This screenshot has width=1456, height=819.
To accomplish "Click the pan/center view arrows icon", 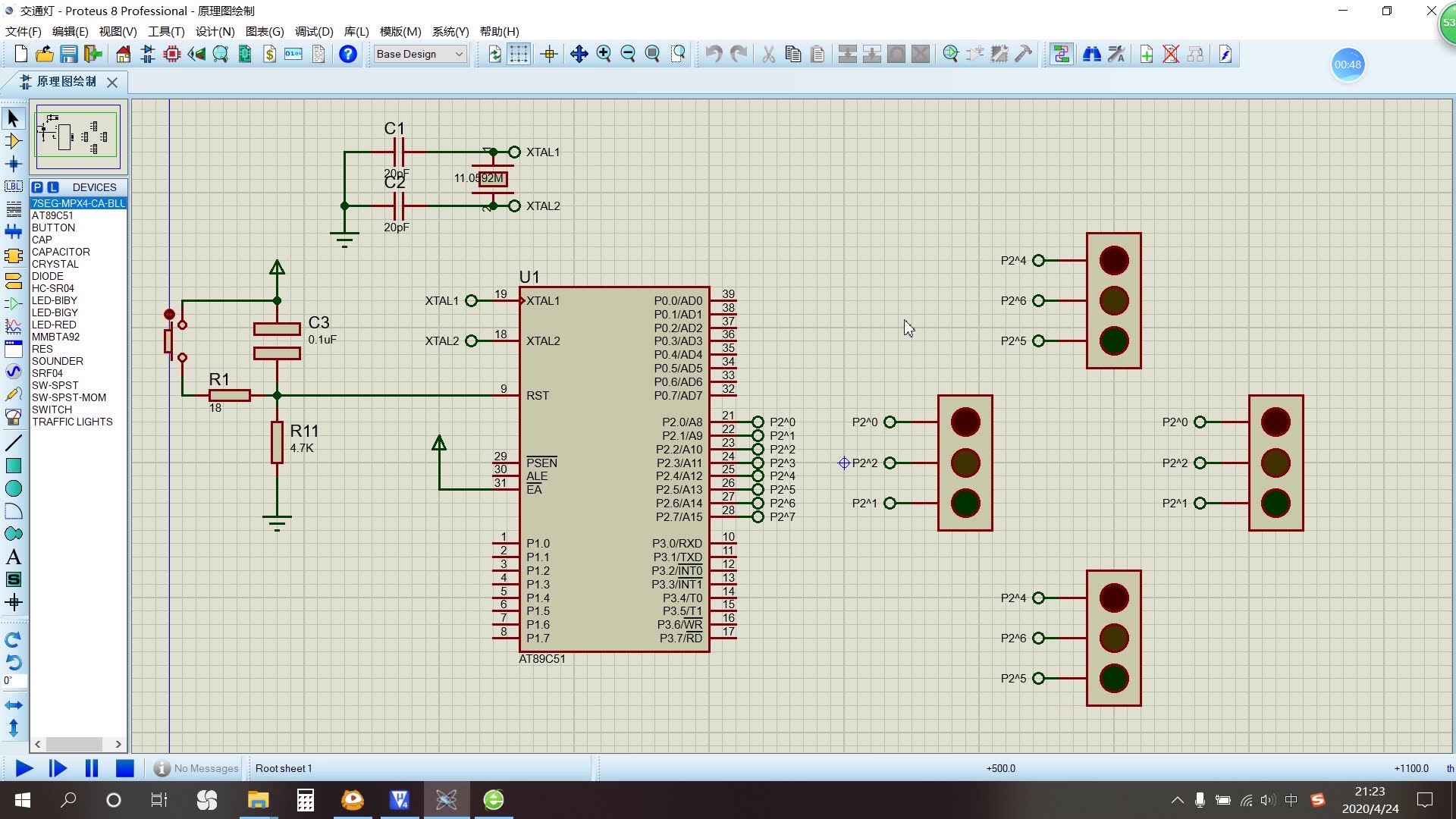I will pos(579,54).
